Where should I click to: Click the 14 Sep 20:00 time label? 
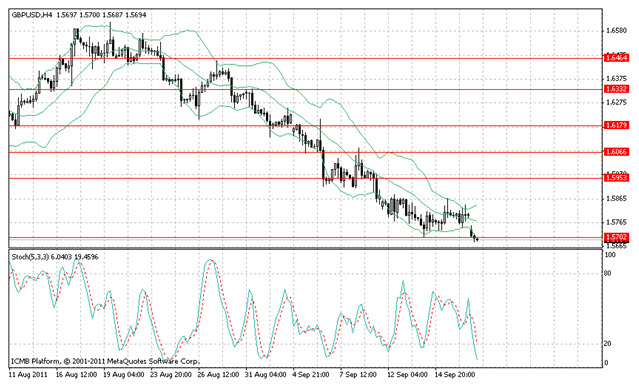pos(455,374)
